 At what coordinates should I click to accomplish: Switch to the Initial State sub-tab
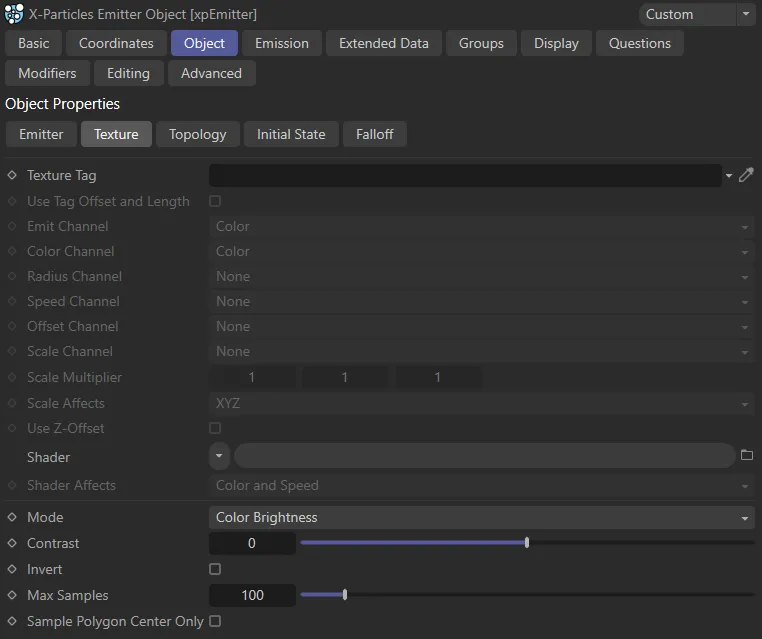(x=291, y=134)
